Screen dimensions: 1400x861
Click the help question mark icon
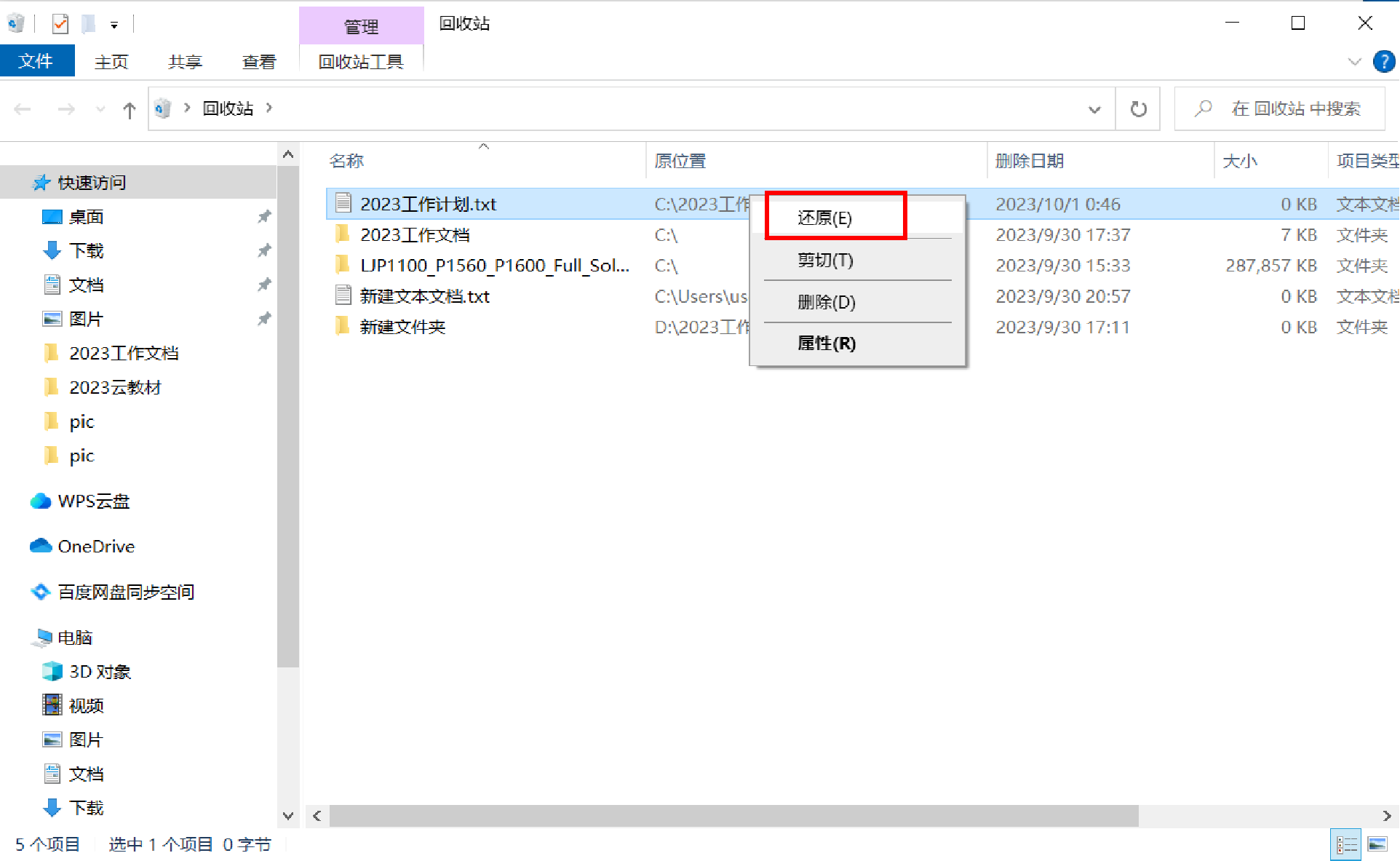pyautogui.click(x=1383, y=61)
